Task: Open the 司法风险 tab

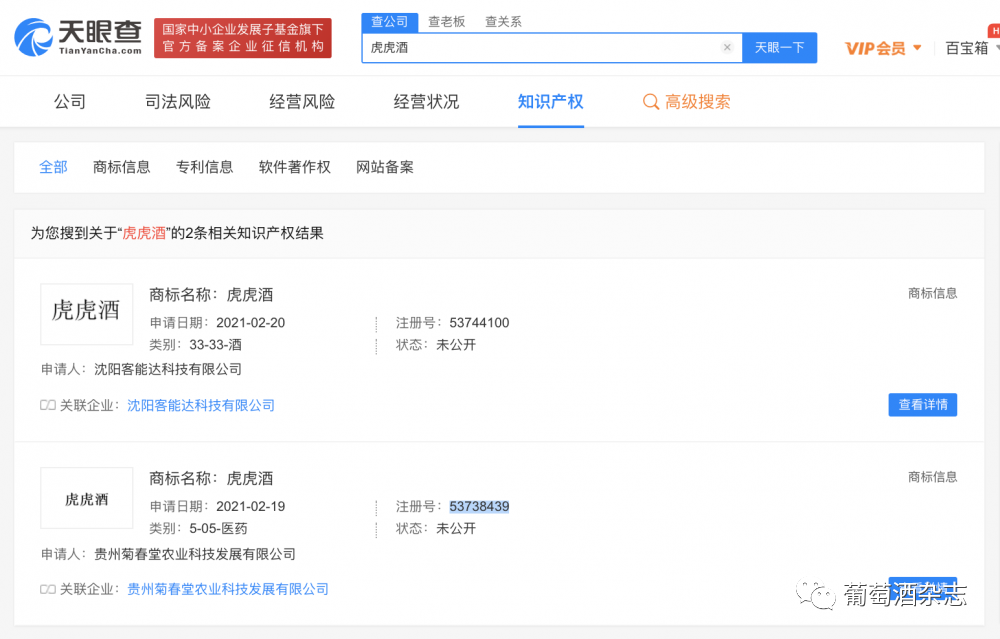Action: click(178, 102)
